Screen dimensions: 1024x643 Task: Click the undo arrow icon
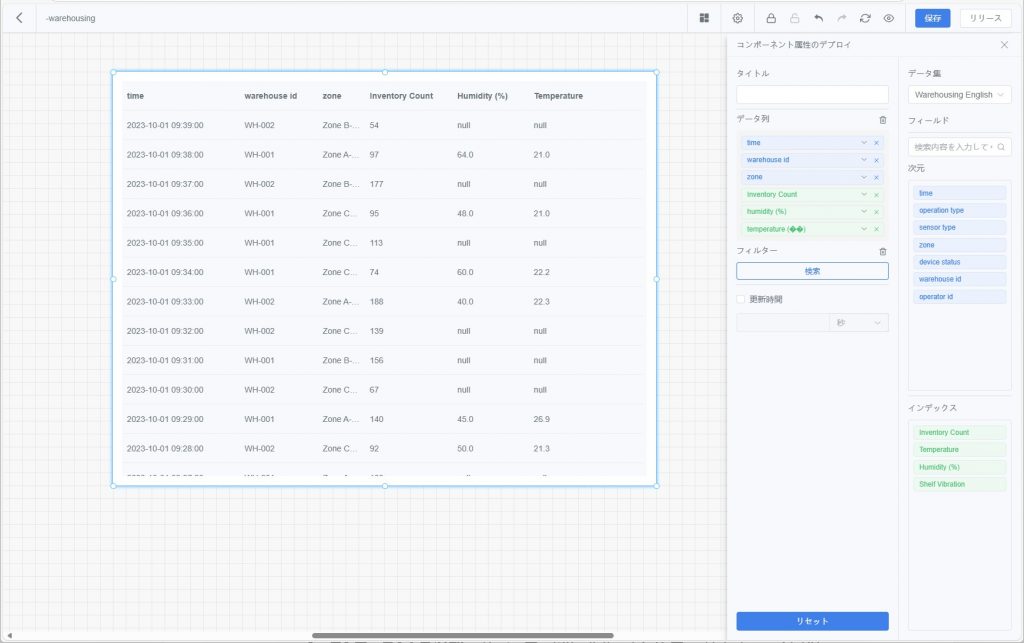pos(819,18)
